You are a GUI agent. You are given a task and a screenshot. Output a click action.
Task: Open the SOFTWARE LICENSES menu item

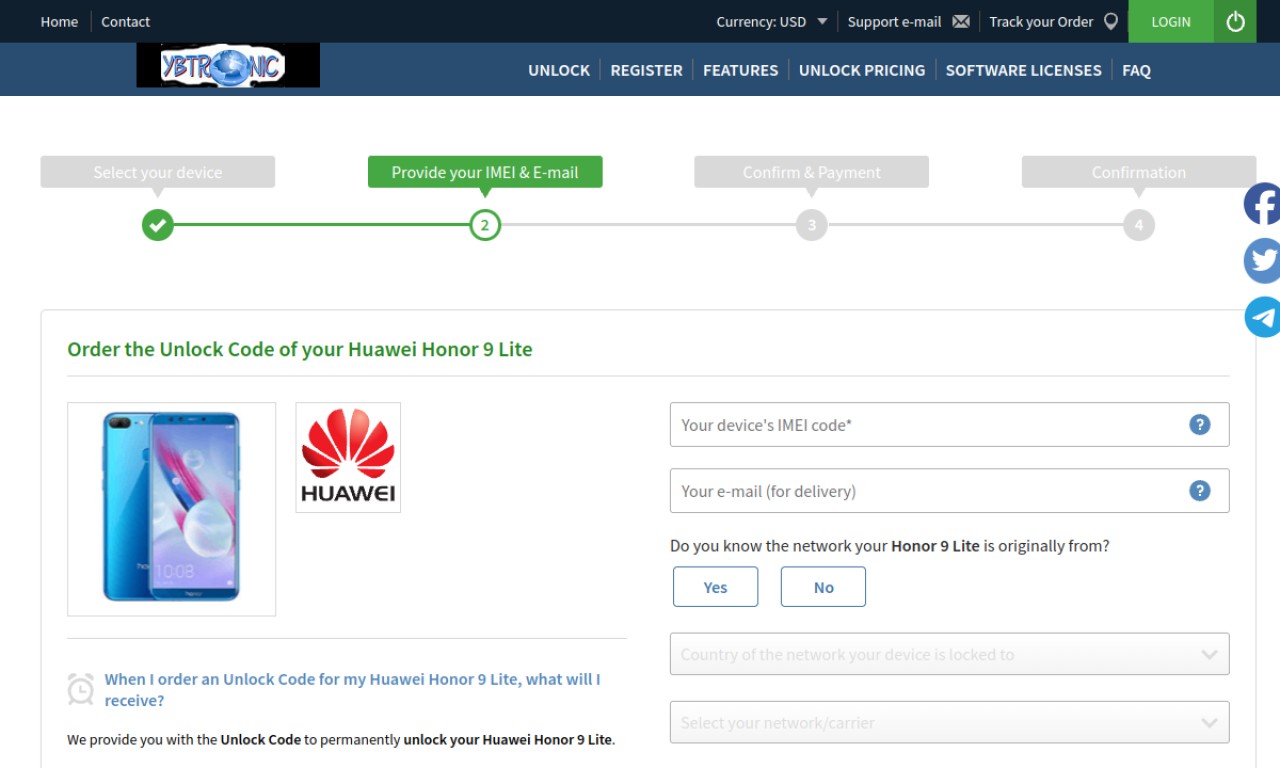tap(1023, 70)
